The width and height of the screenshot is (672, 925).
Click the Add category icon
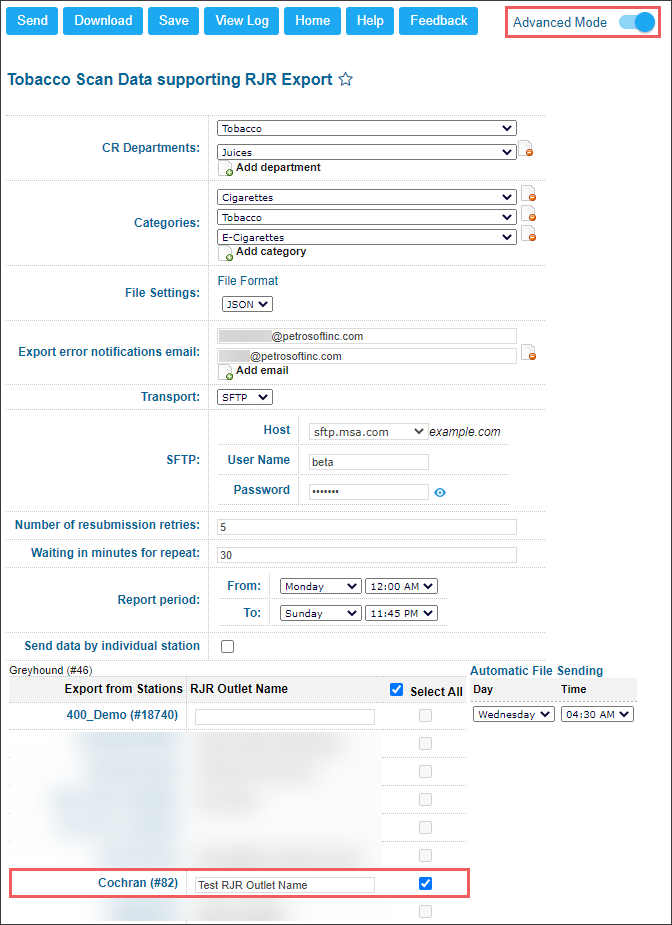pyautogui.click(x=225, y=253)
